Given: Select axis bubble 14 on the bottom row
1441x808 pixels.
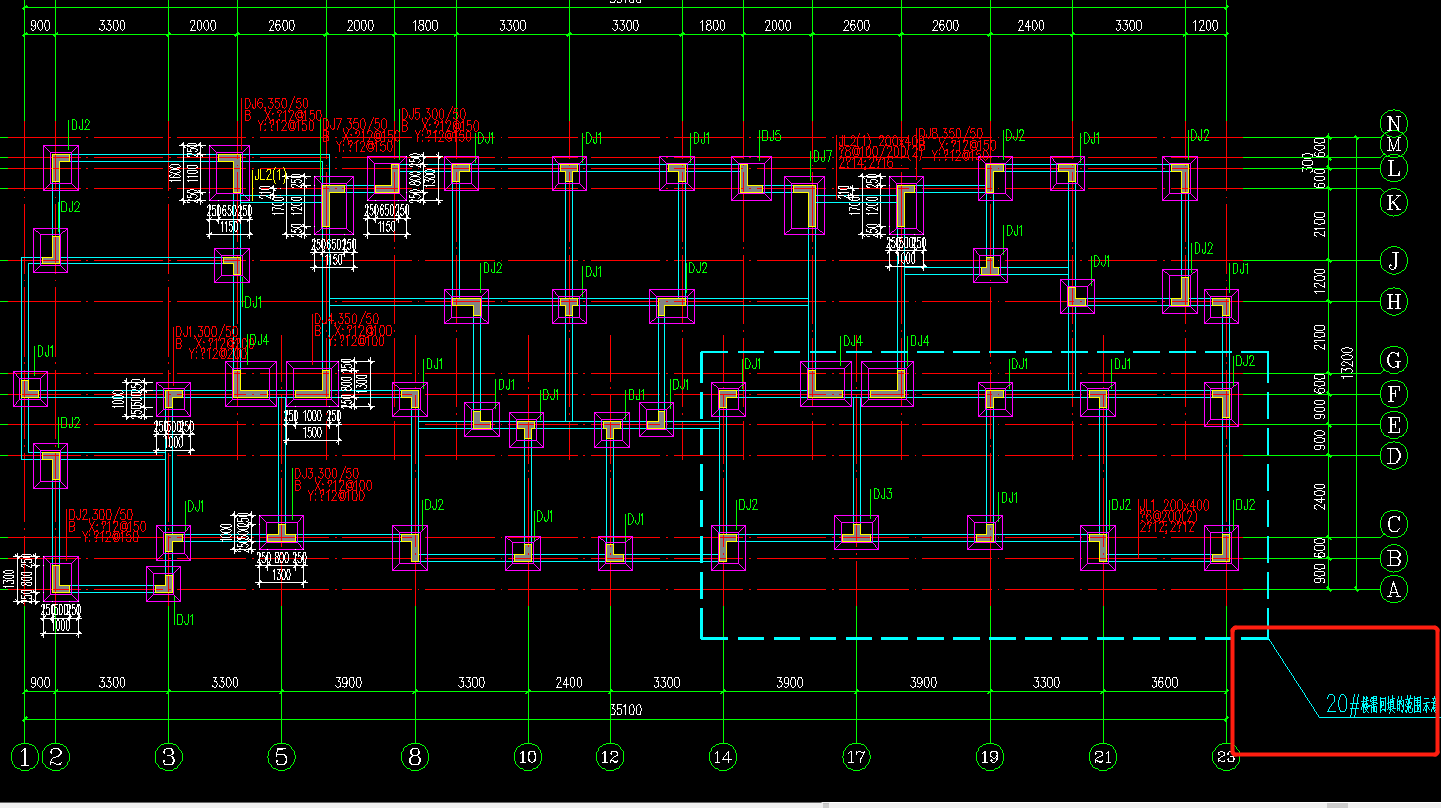Looking at the screenshot, I should pos(722,757).
